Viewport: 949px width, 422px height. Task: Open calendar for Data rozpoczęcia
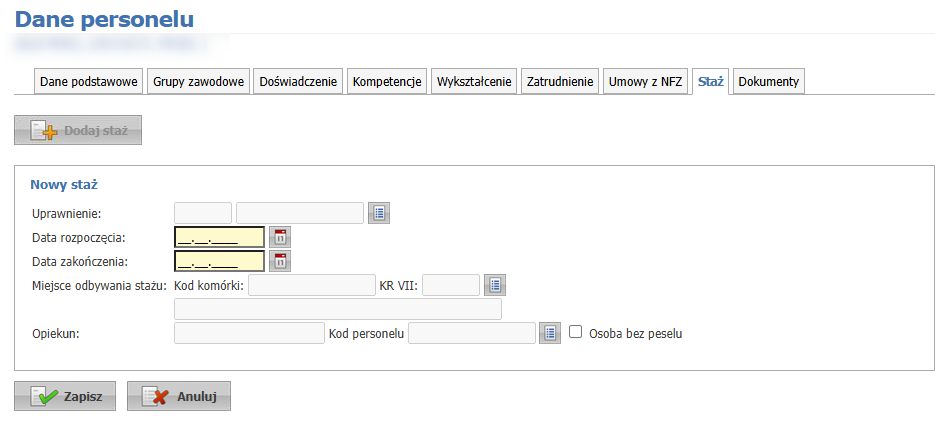[280, 237]
